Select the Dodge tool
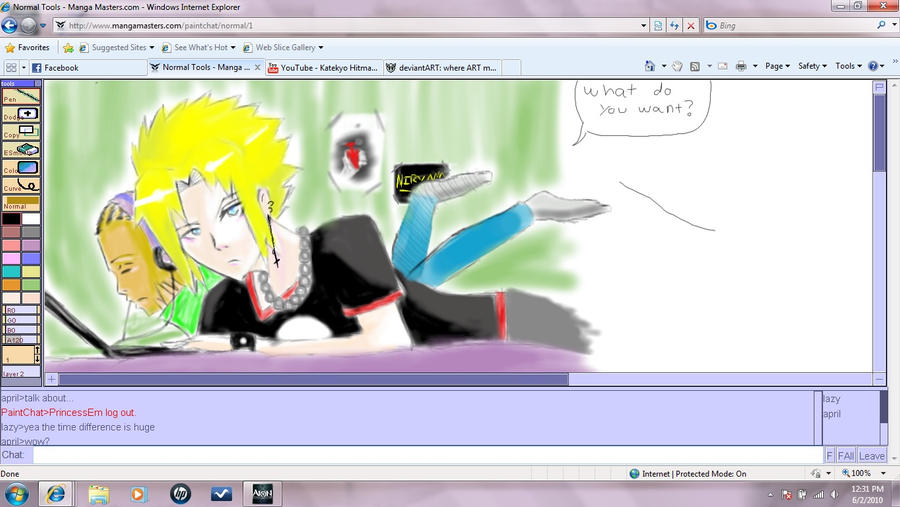Viewport: 900px width, 507px height. 21,114
